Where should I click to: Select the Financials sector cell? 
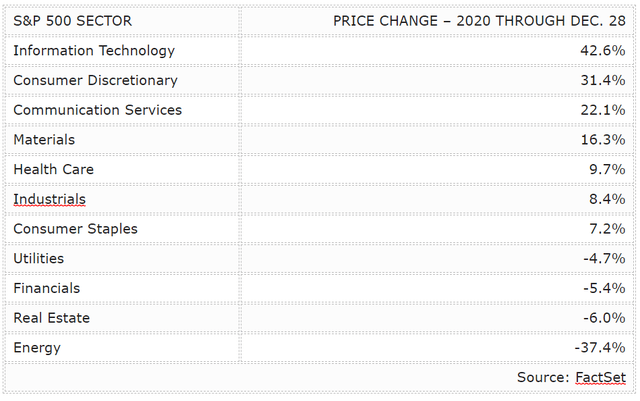47,288
